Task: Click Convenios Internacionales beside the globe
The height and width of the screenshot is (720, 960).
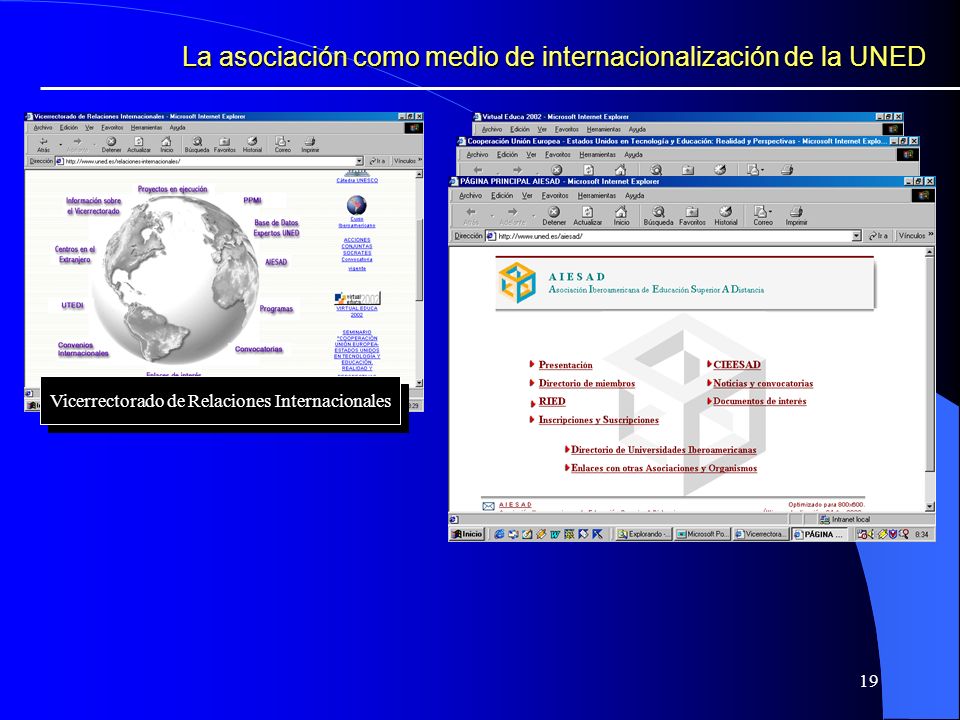Action: pyautogui.click(x=83, y=349)
